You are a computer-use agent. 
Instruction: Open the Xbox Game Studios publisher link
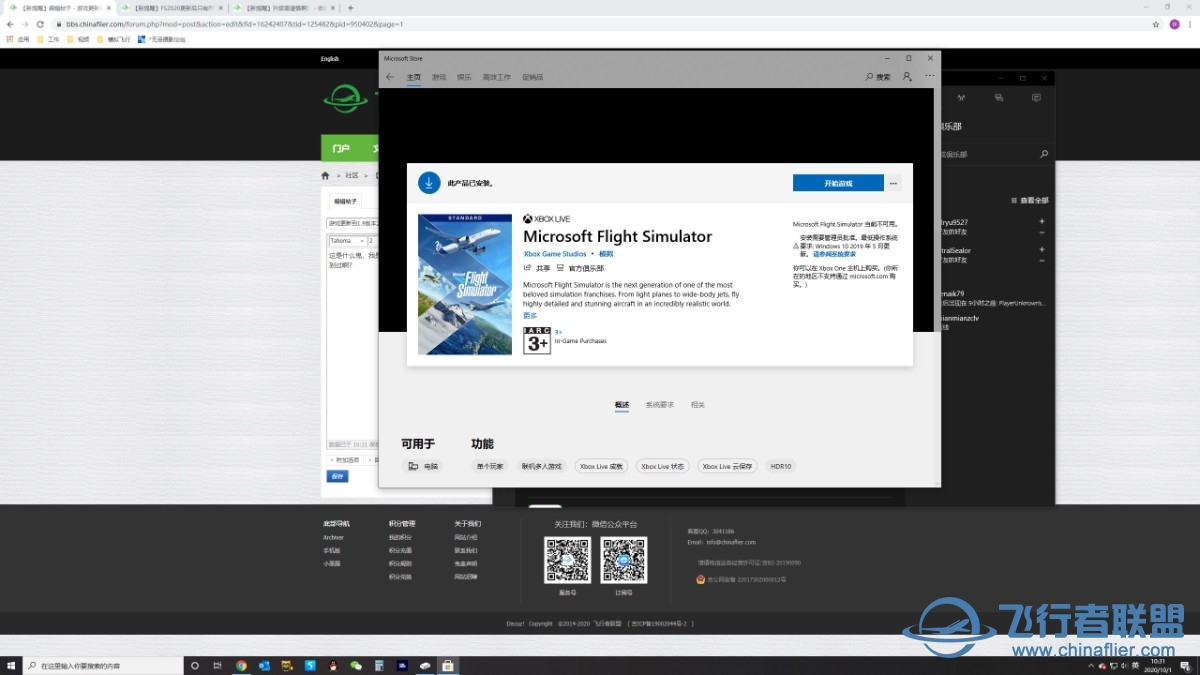pyautogui.click(x=555, y=254)
